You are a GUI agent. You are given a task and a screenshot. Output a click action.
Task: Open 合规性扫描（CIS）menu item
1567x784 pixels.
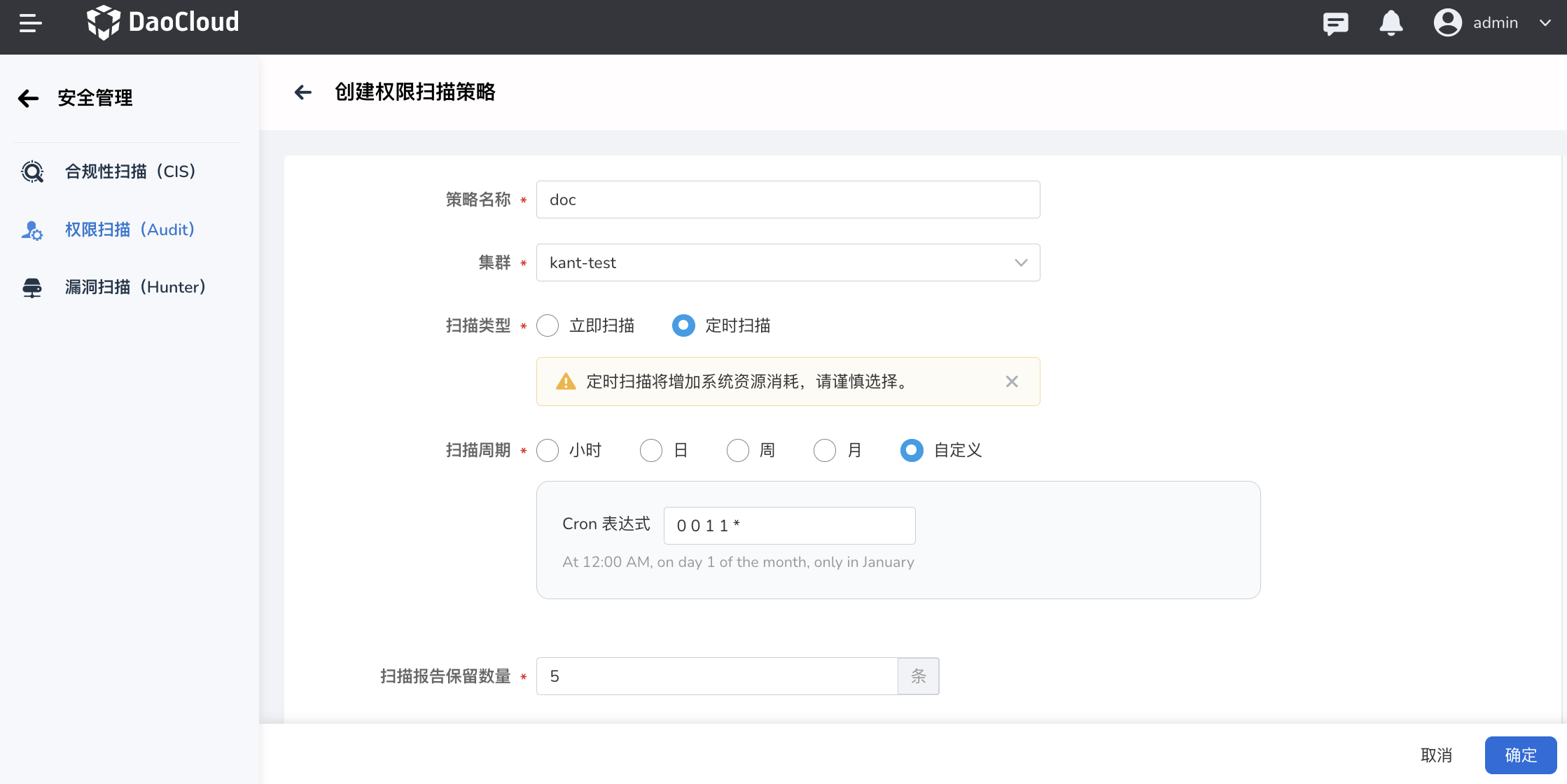[x=130, y=171]
